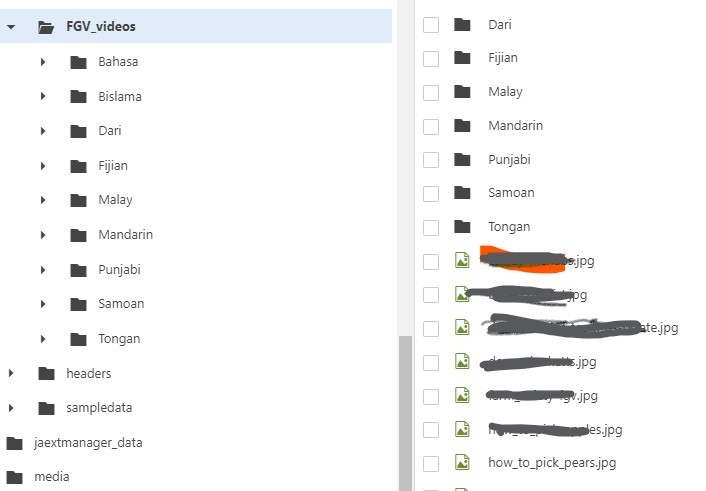Expand the Tongan folder in tree
The height and width of the screenshot is (491, 706).
click(x=43, y=339)
